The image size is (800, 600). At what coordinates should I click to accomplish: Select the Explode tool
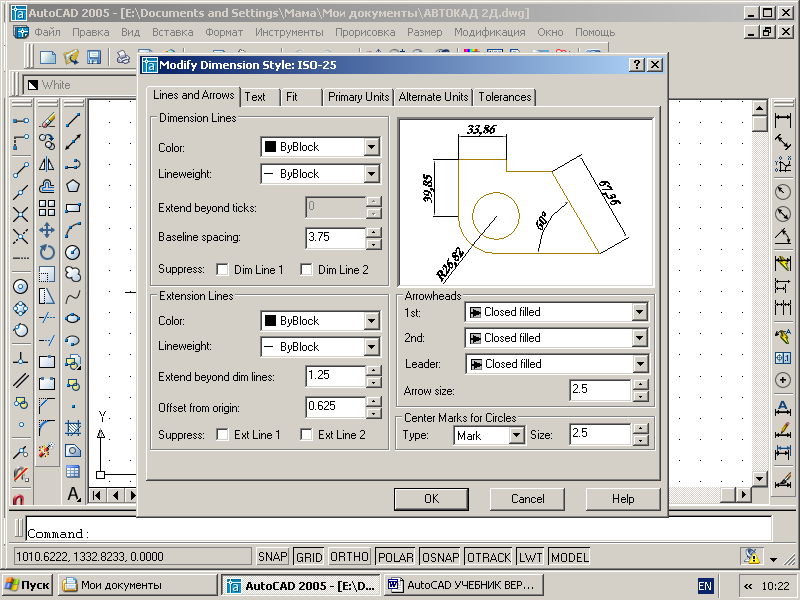click(x=47, y=450)
